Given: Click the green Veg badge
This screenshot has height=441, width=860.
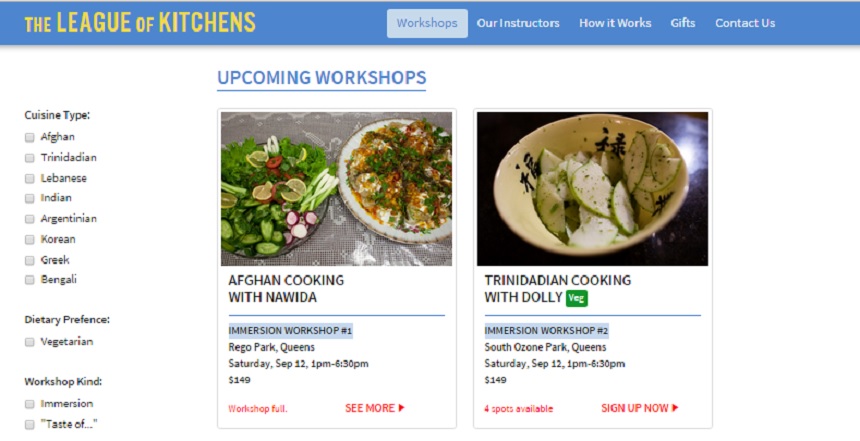Looking at the screenshot, I should point(576,298).
